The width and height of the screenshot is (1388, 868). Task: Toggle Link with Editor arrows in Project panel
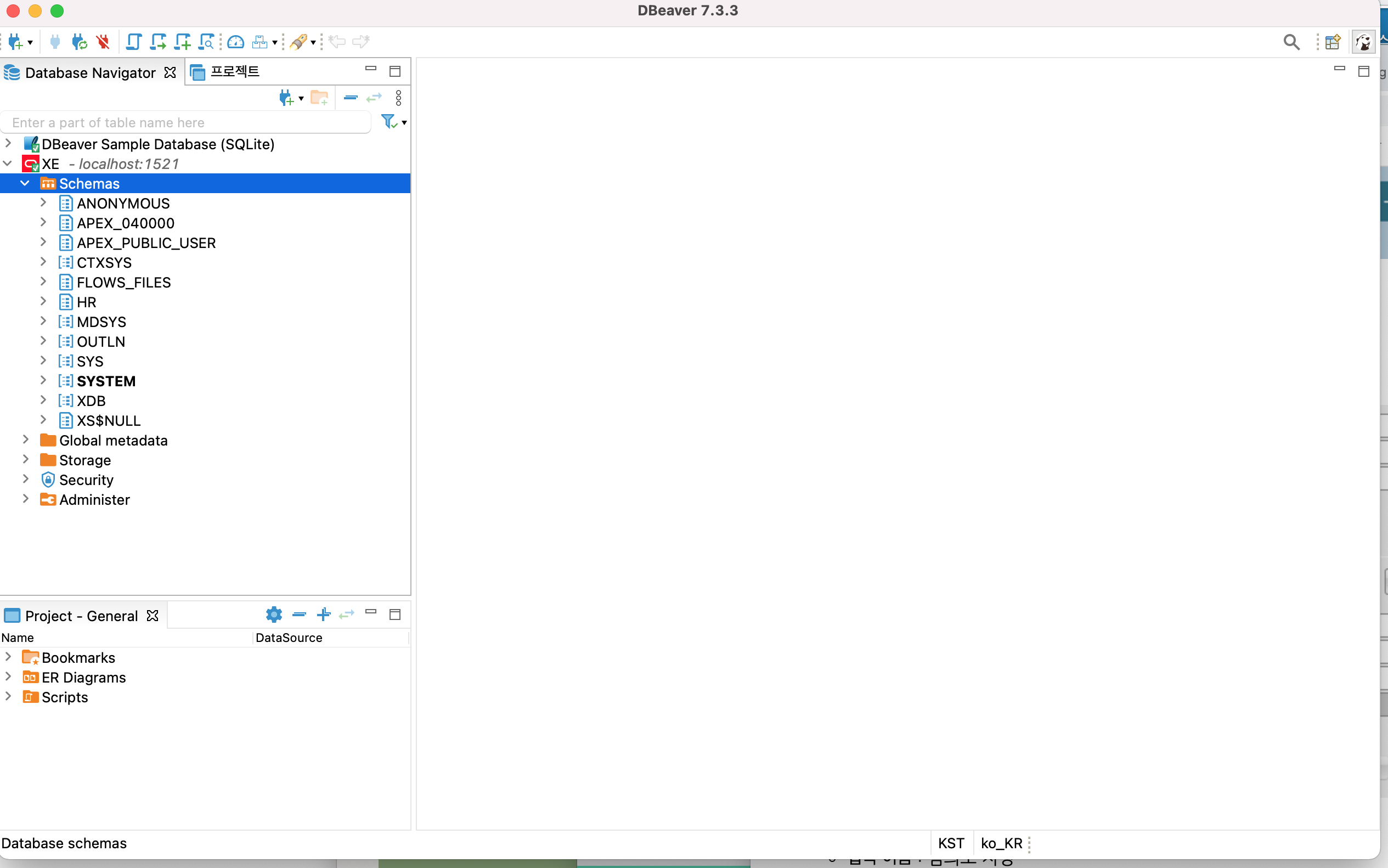point(347,615)
